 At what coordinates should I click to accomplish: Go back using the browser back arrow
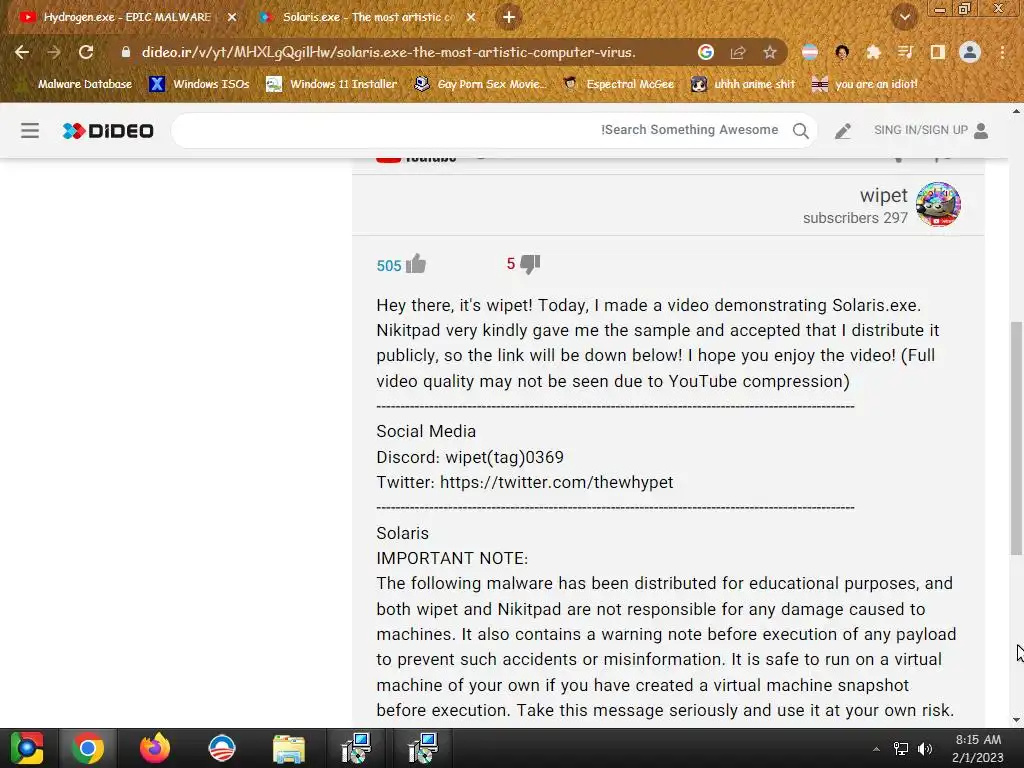22,52
